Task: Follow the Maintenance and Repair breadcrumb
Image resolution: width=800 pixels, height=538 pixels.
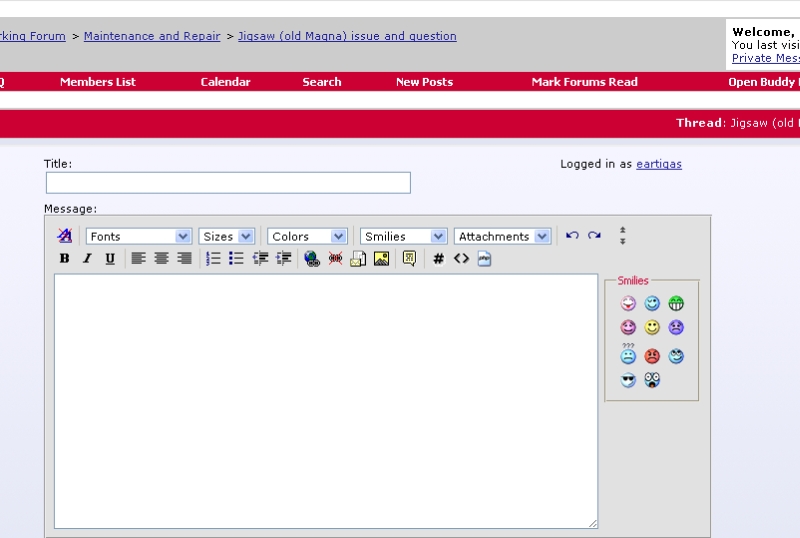Action: tap(152, 36)
